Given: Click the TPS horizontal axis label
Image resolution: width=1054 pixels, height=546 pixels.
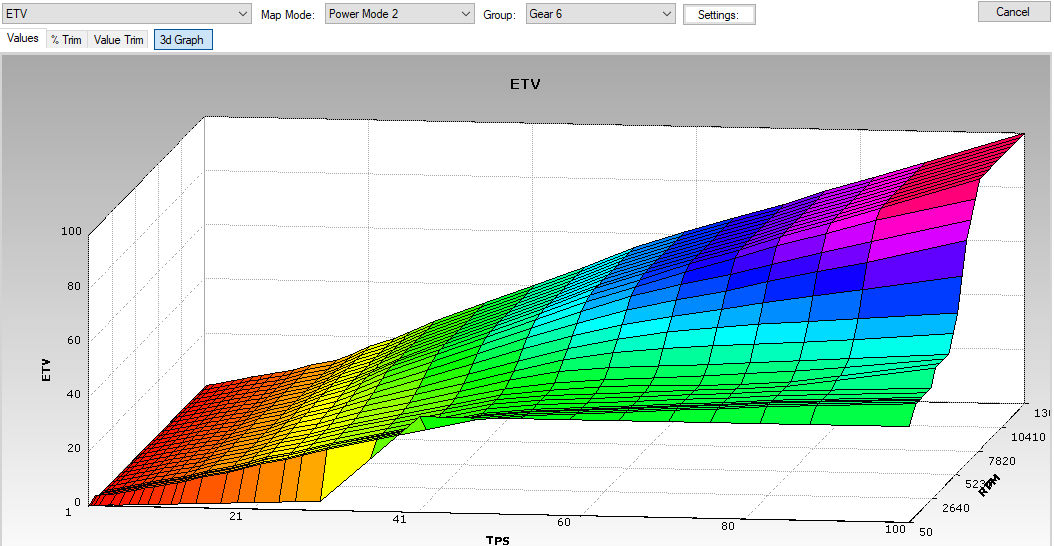Looking at the screenshot, I should pyautogui.click(x=499, y=540).
